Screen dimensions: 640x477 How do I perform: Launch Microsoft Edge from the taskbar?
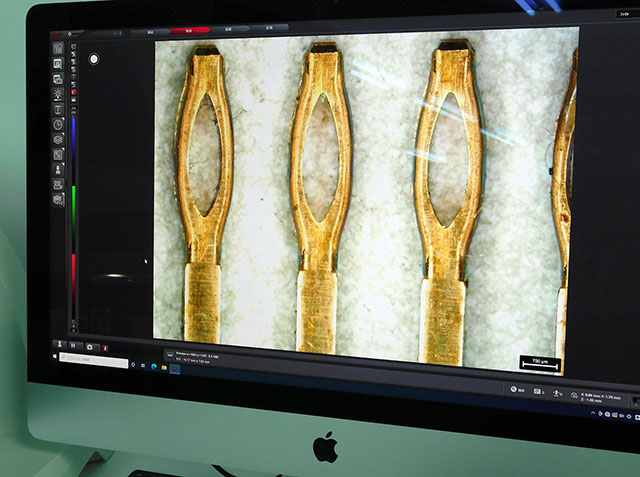[154, 366]
